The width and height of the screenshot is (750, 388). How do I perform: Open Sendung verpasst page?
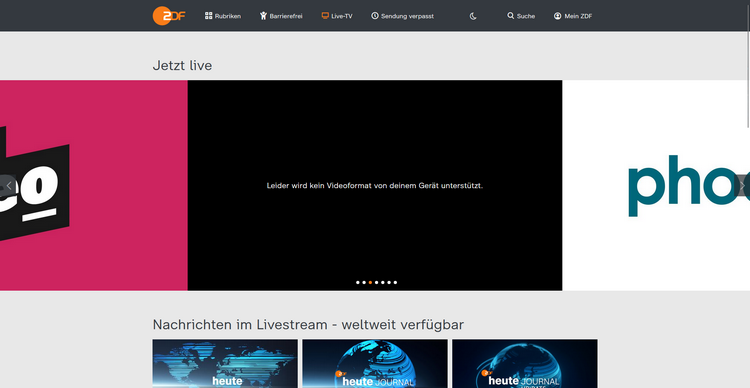pyautogui.click(x=402, y=16)
